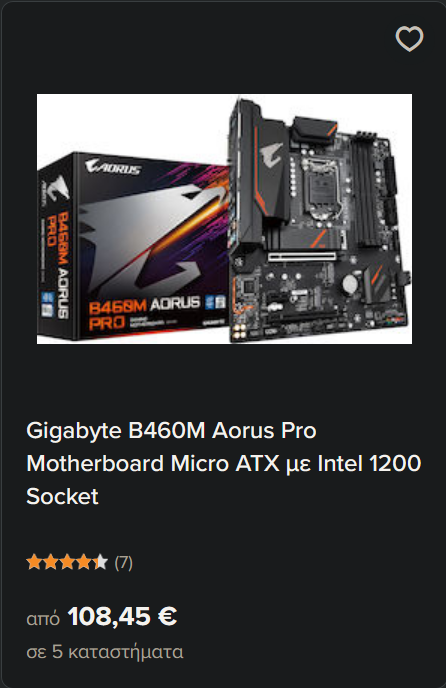This screenshot has width=446, height=688.
Task: Click the B460M Aorus Pro retail box picture
Action: click(133, 247)
